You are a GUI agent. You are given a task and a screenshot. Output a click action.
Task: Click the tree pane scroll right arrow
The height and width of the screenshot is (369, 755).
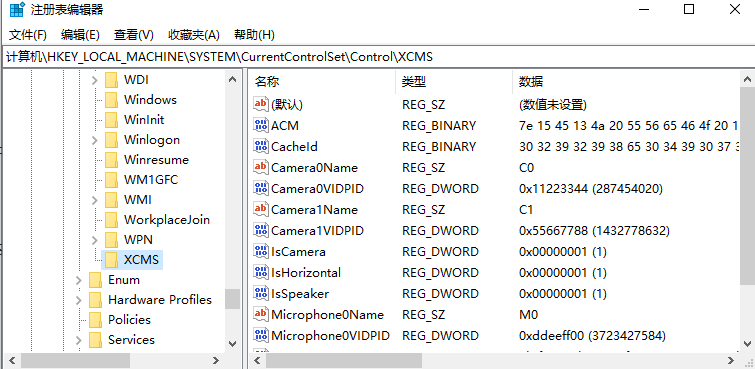216,360
